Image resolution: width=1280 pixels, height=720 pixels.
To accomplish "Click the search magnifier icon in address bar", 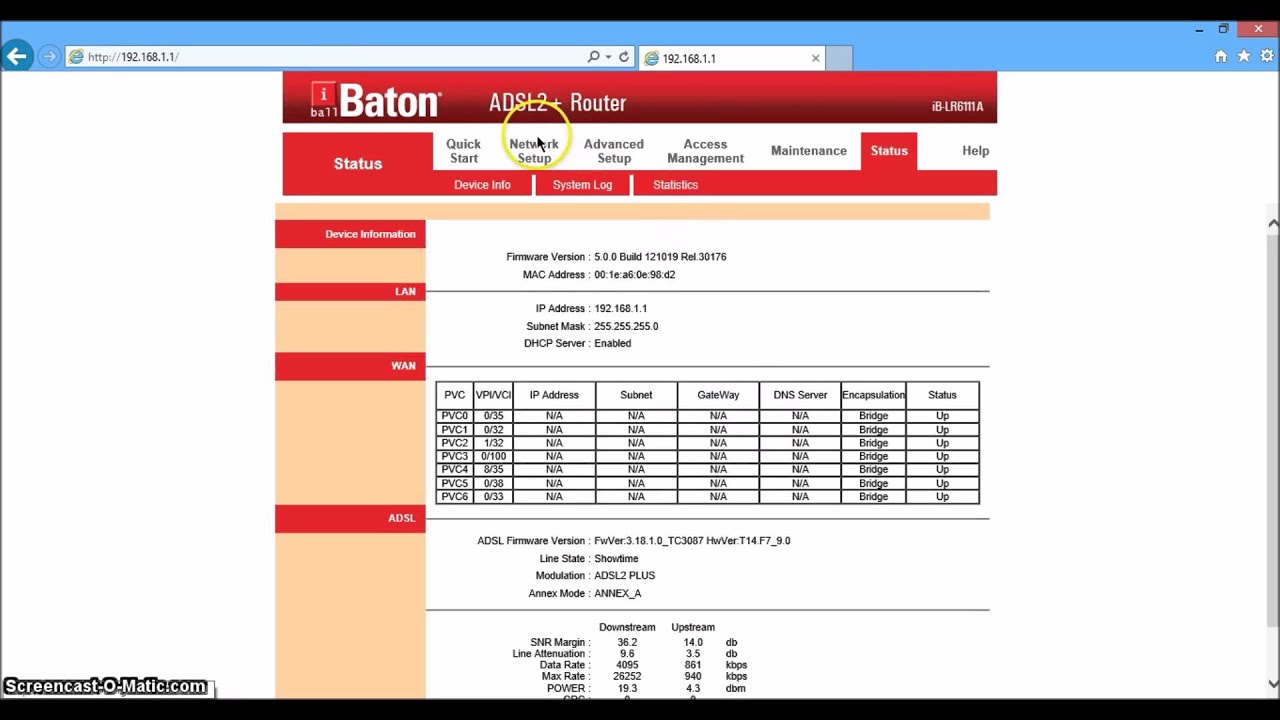I will point(593,57).
